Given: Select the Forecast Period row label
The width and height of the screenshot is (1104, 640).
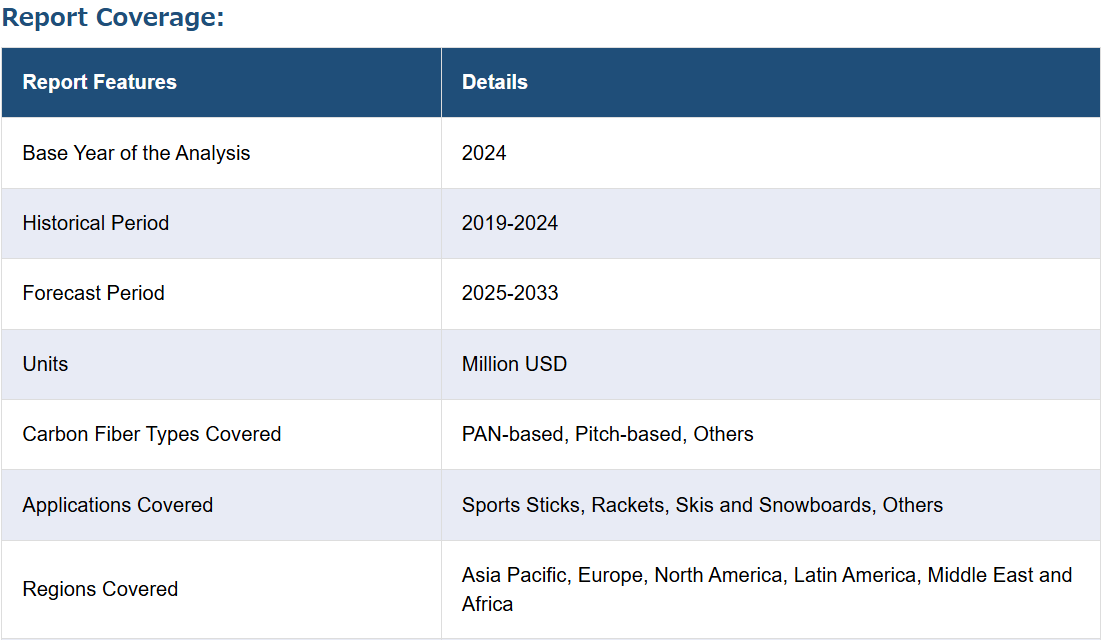Looking at the screenshot, I should [x=94, y=293].
